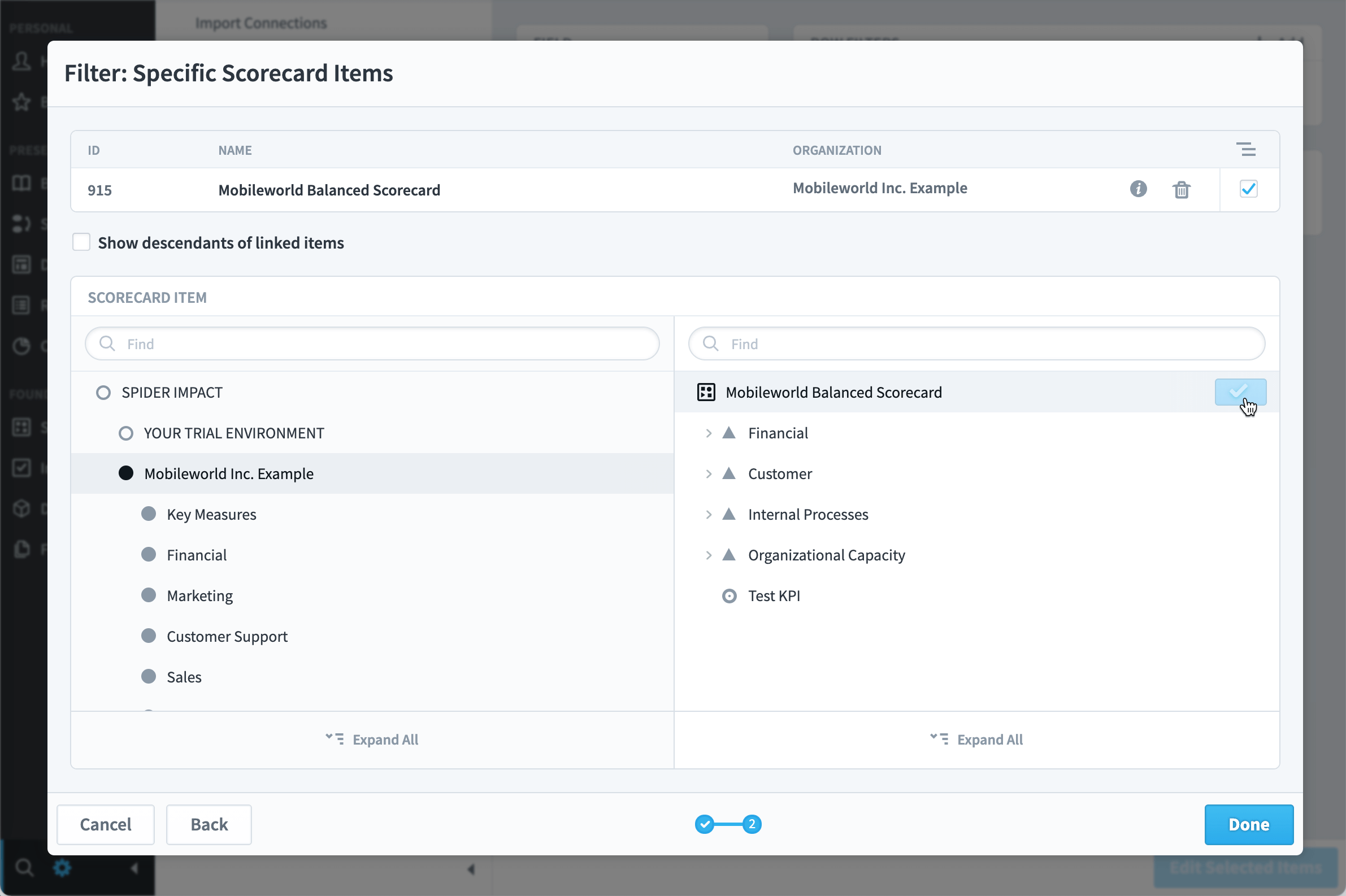Expand the Organizational Capacity perspective node
This screenshot has width=1346, height=896.
click(x=709, y=555)
